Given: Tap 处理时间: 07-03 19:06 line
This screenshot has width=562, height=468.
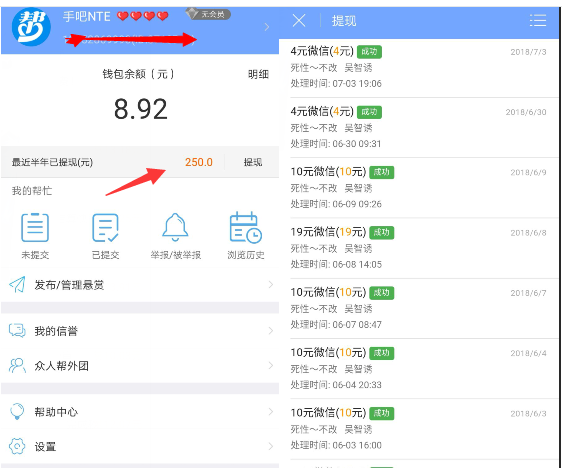Looking at the screenshot, I should coord(336,83).
